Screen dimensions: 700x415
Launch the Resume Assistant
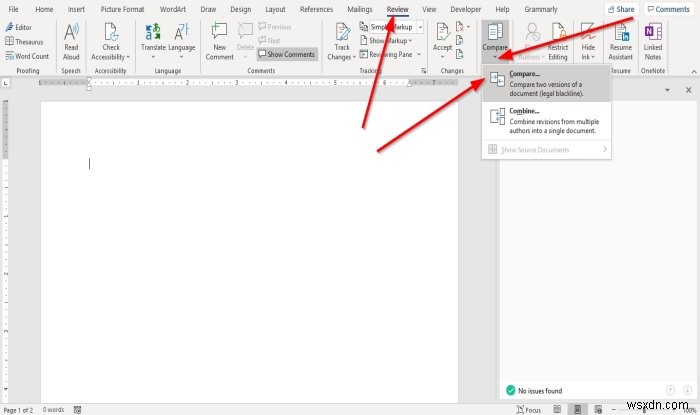tap(621, 42)
